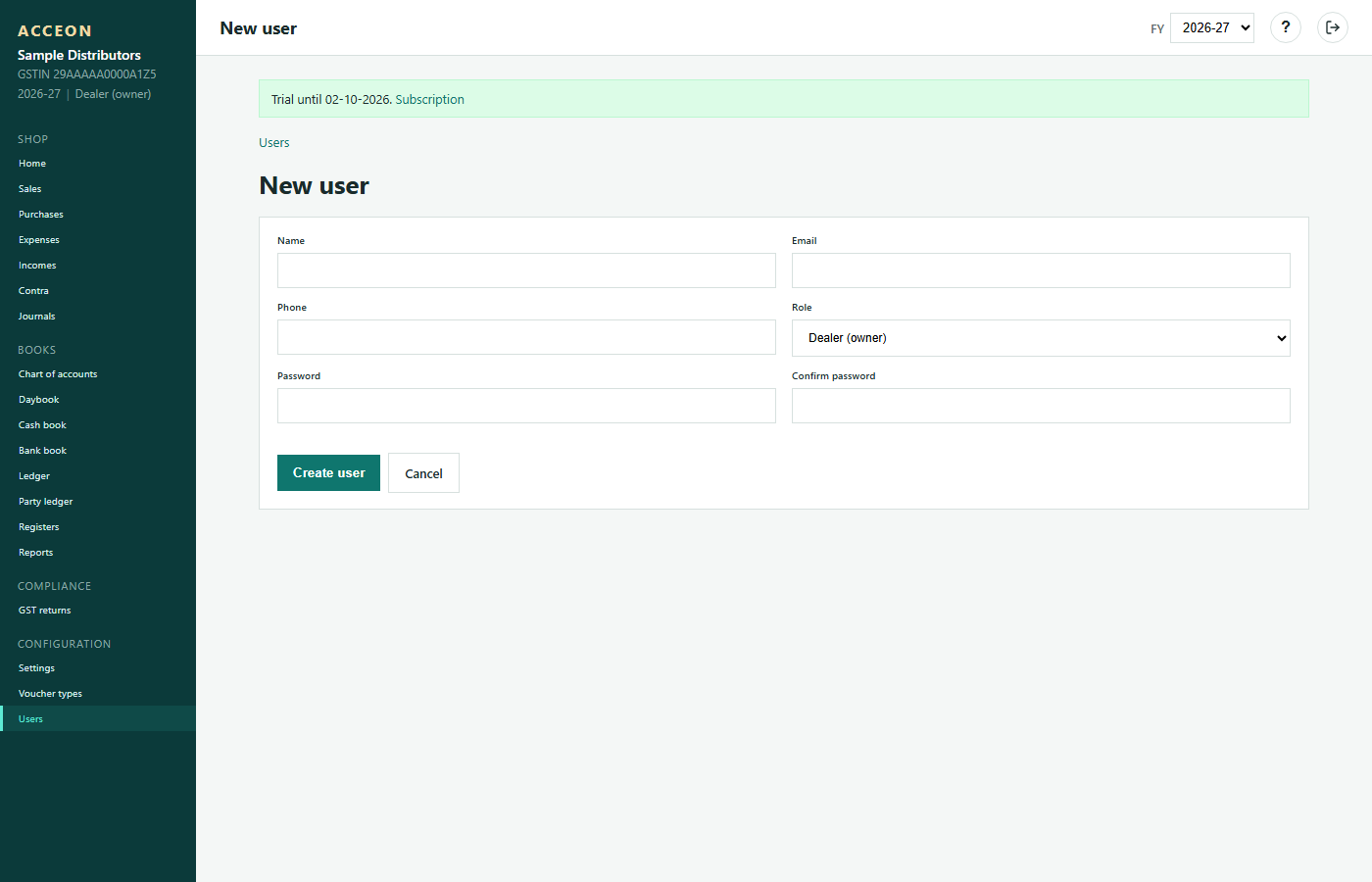Cancel the new user form

(423, 473)
